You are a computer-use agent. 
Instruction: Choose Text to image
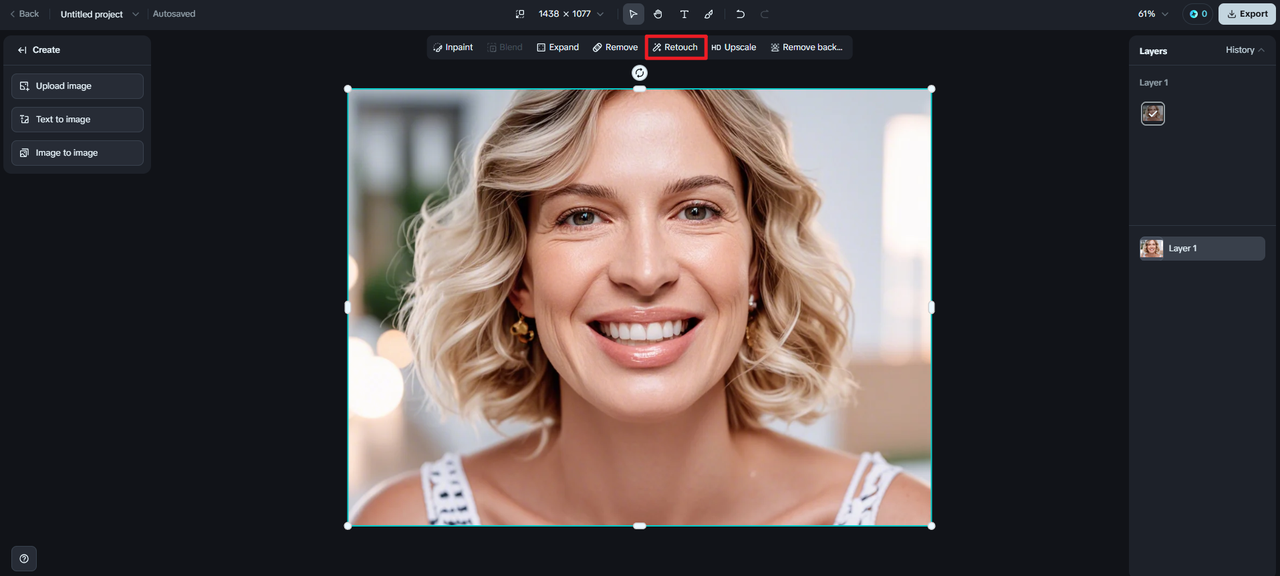tap(78, 119)
